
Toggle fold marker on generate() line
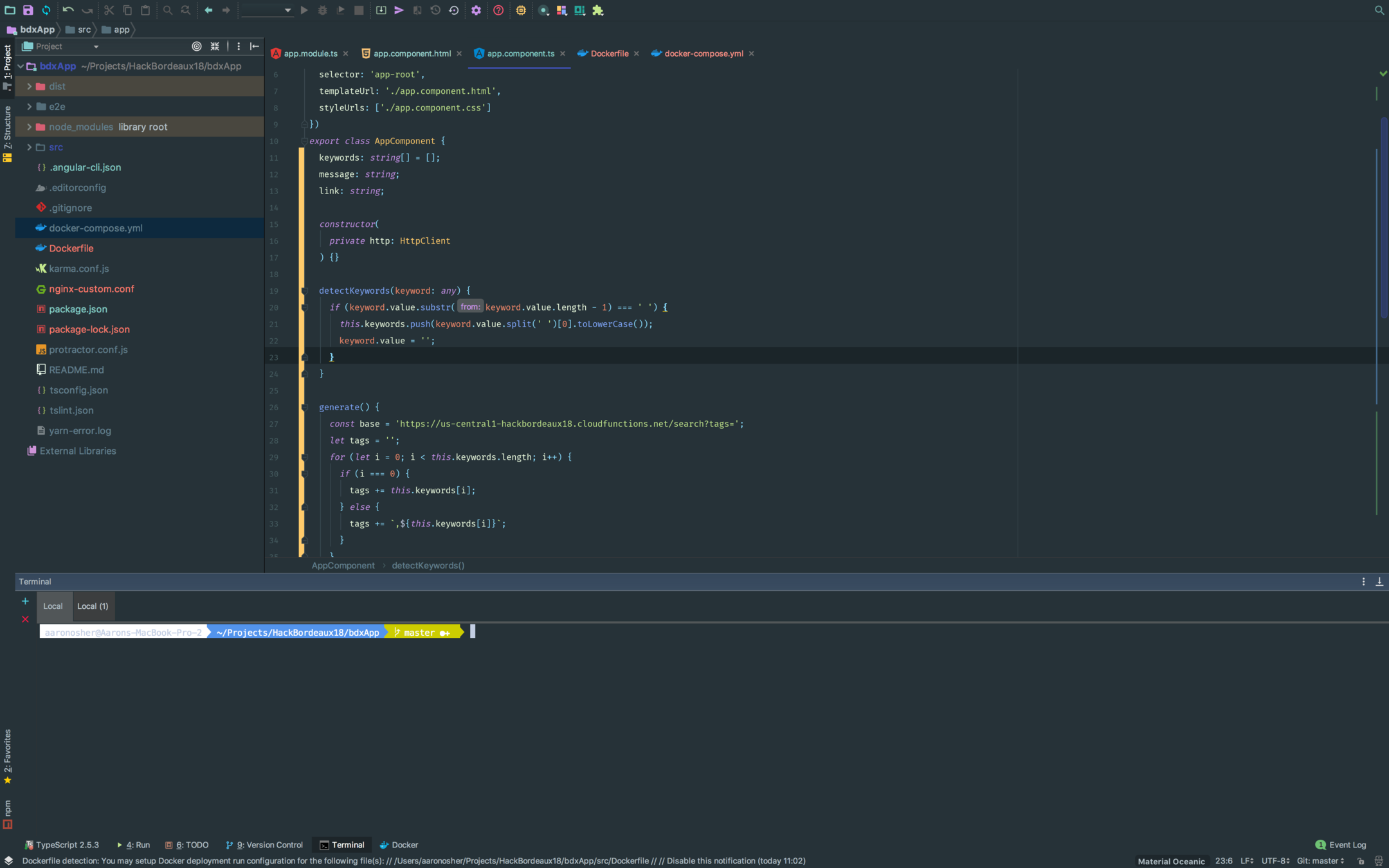pyautogui.click(x=305, y=407)
